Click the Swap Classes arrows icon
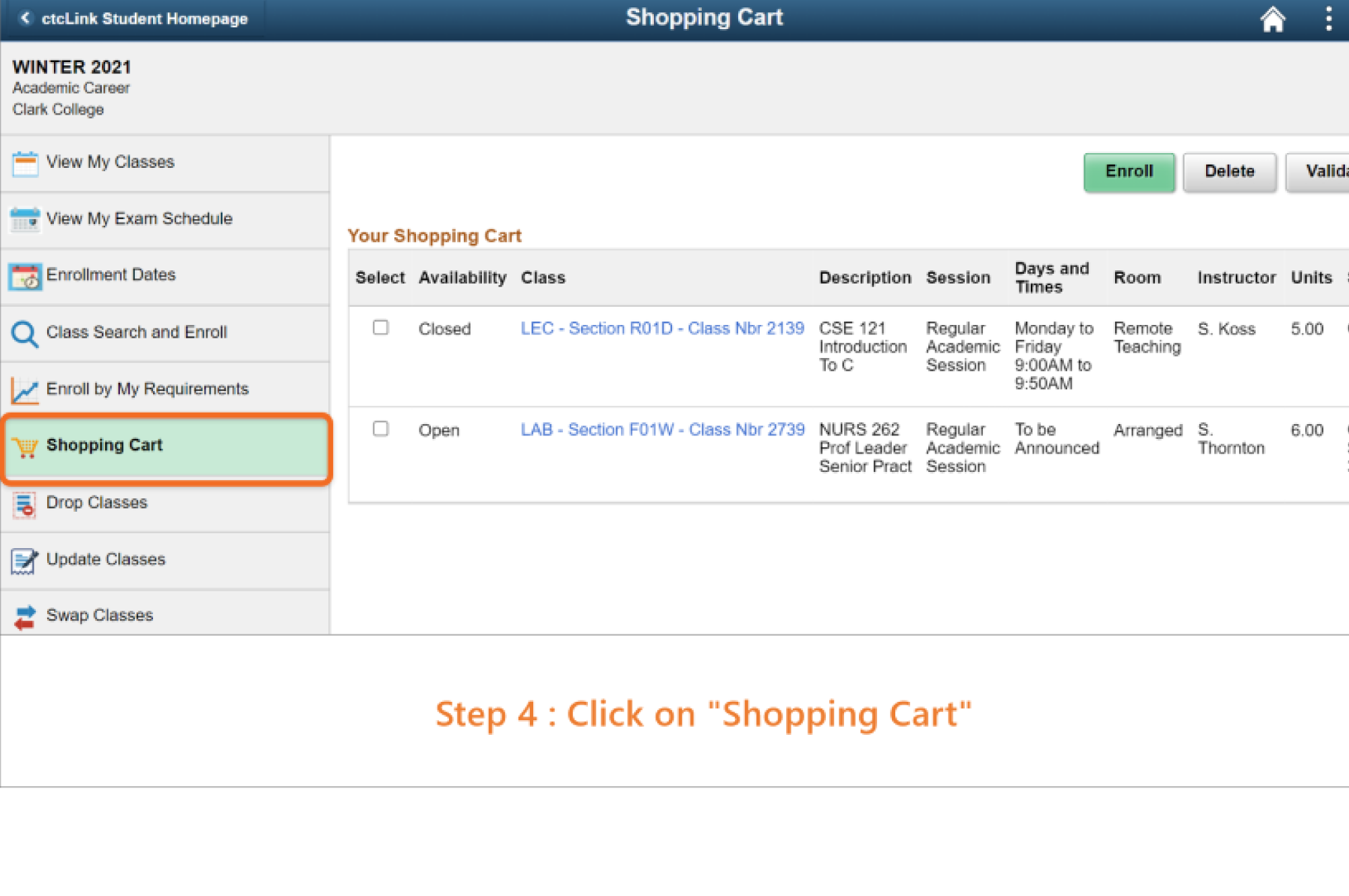This screenshot has width=1349, height=896. point(25,616)
